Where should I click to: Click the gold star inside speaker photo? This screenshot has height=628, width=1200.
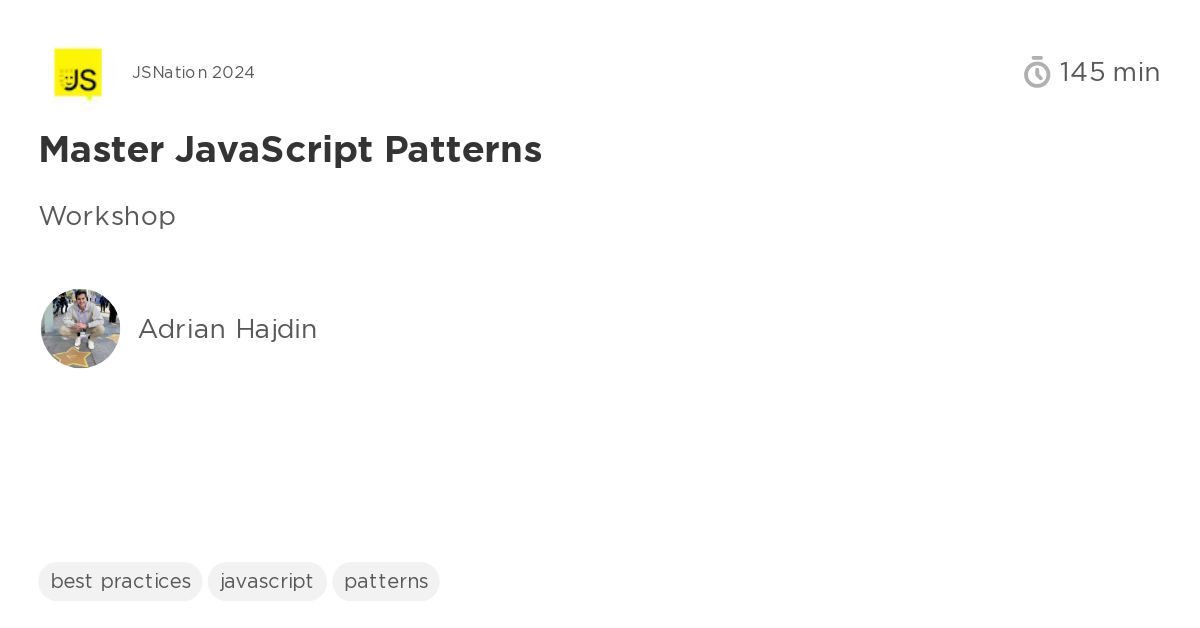pos(72,357)
